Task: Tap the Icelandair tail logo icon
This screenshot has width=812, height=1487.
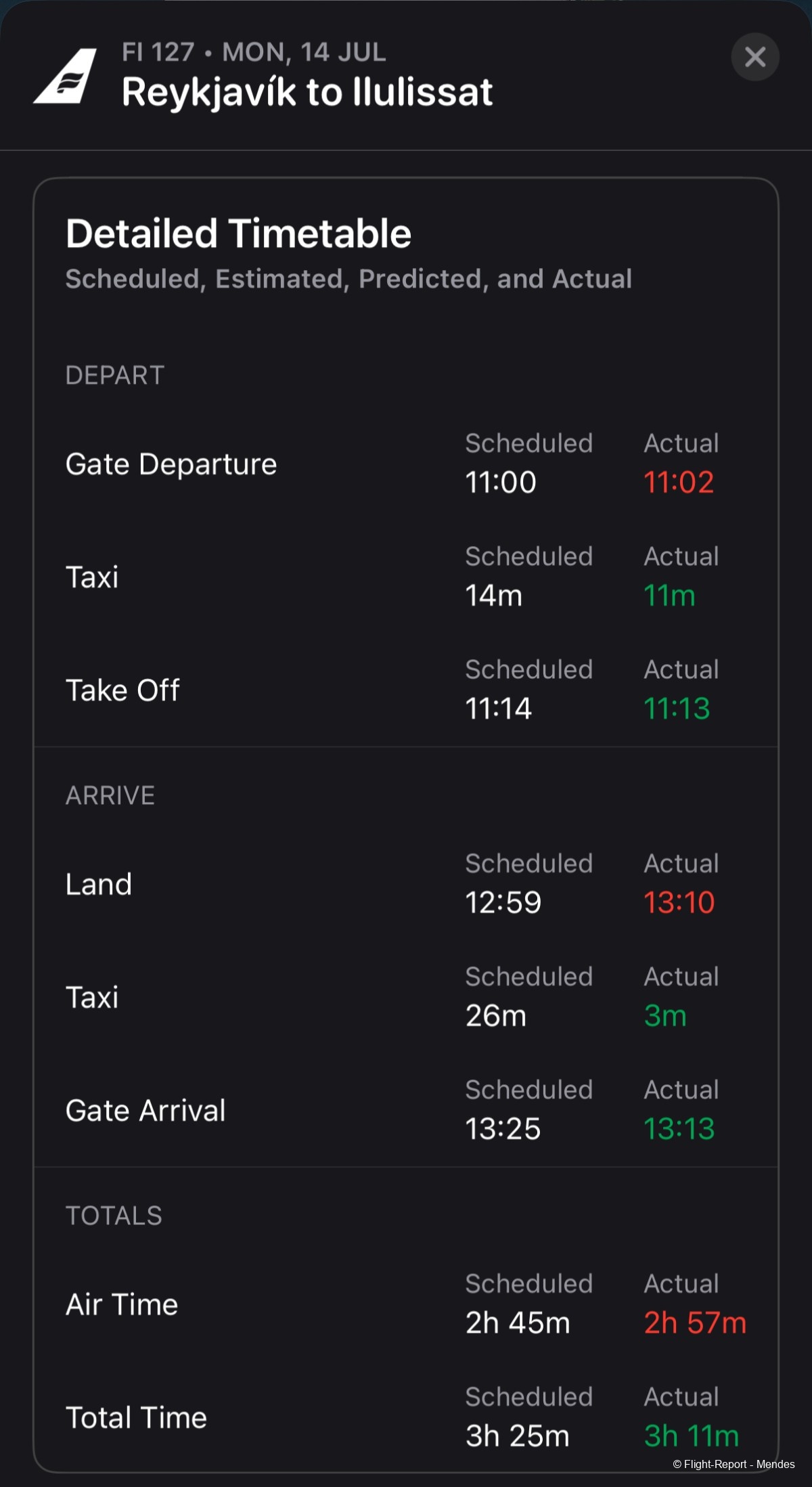Action: (x=65, y=76)
